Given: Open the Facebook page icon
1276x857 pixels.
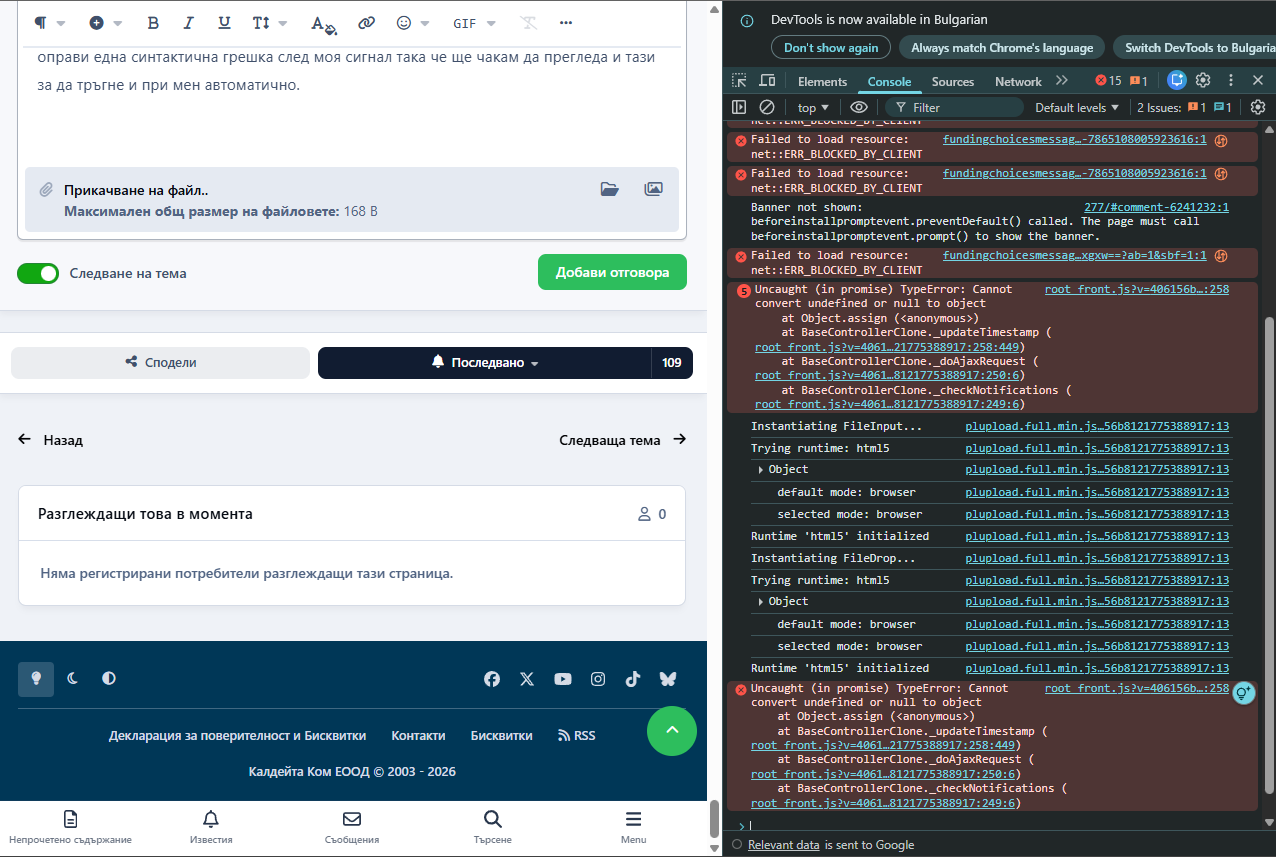Looking at the screenshot, I should pos(492,679).
